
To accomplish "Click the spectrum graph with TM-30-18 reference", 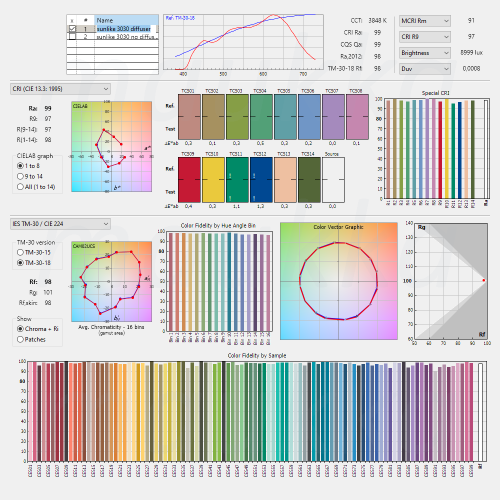I will pos(243,42).
